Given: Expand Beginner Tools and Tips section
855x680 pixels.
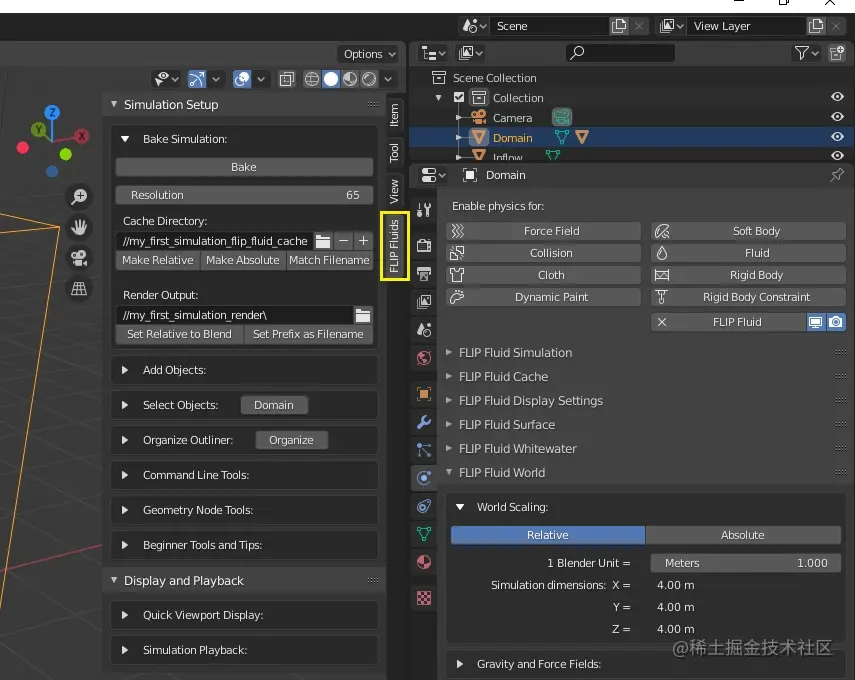Looking at the screenshot, I should click(125, 545).
